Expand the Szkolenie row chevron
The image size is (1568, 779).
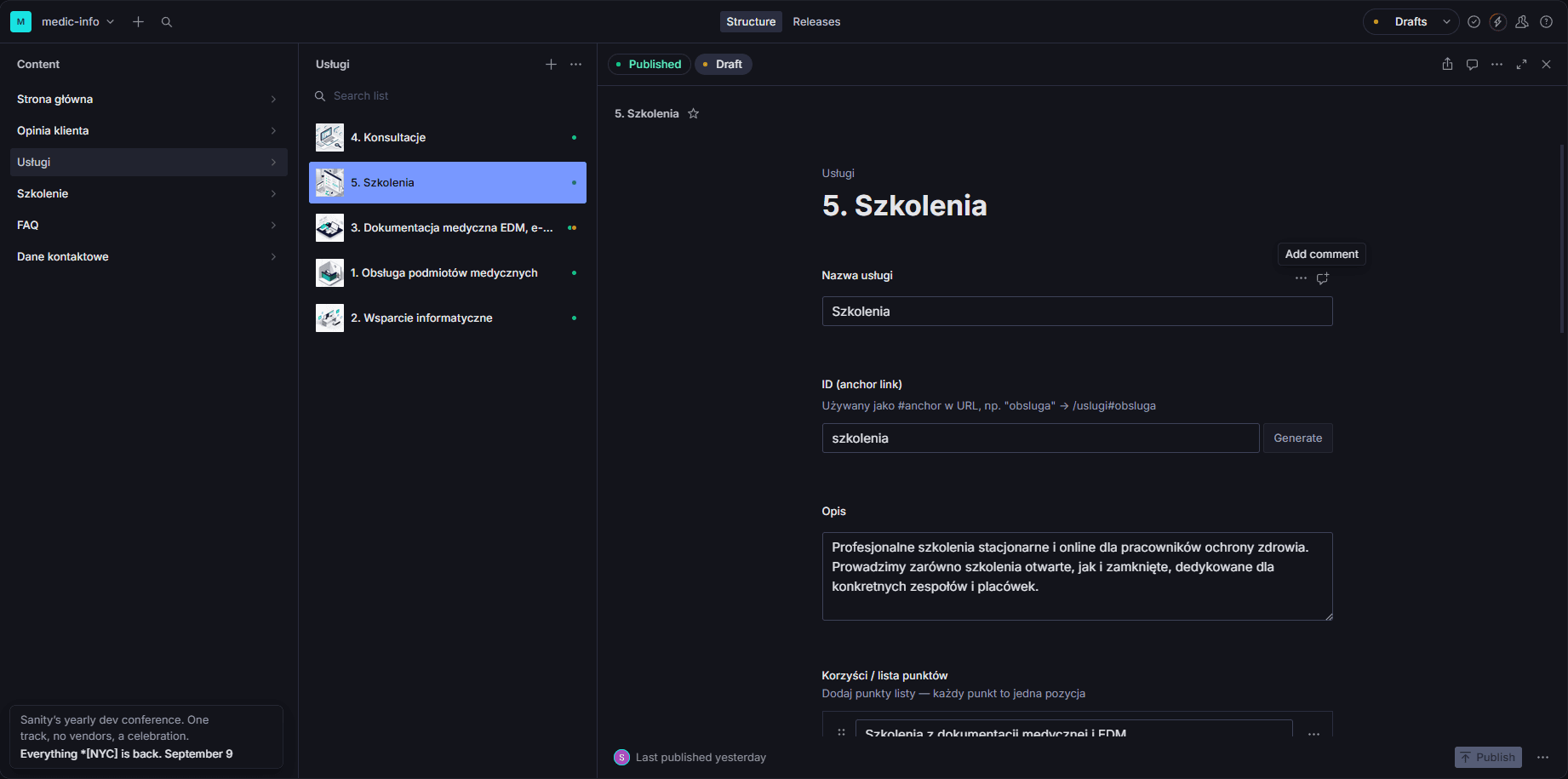(273, 194)
